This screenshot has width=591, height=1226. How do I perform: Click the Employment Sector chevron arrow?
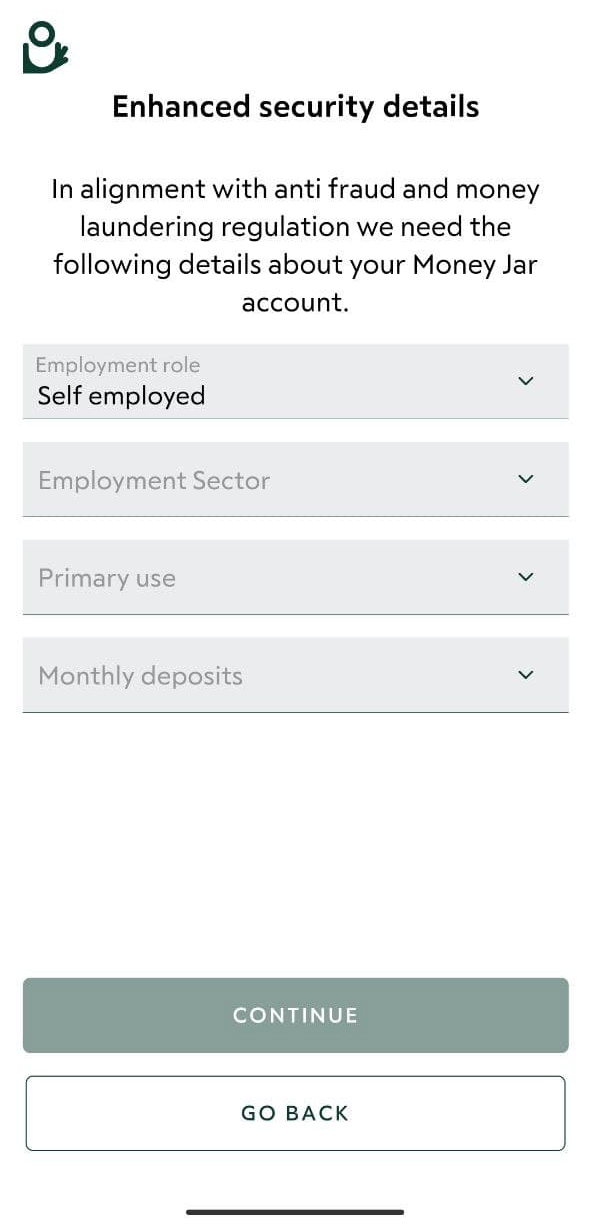point(526,479)
